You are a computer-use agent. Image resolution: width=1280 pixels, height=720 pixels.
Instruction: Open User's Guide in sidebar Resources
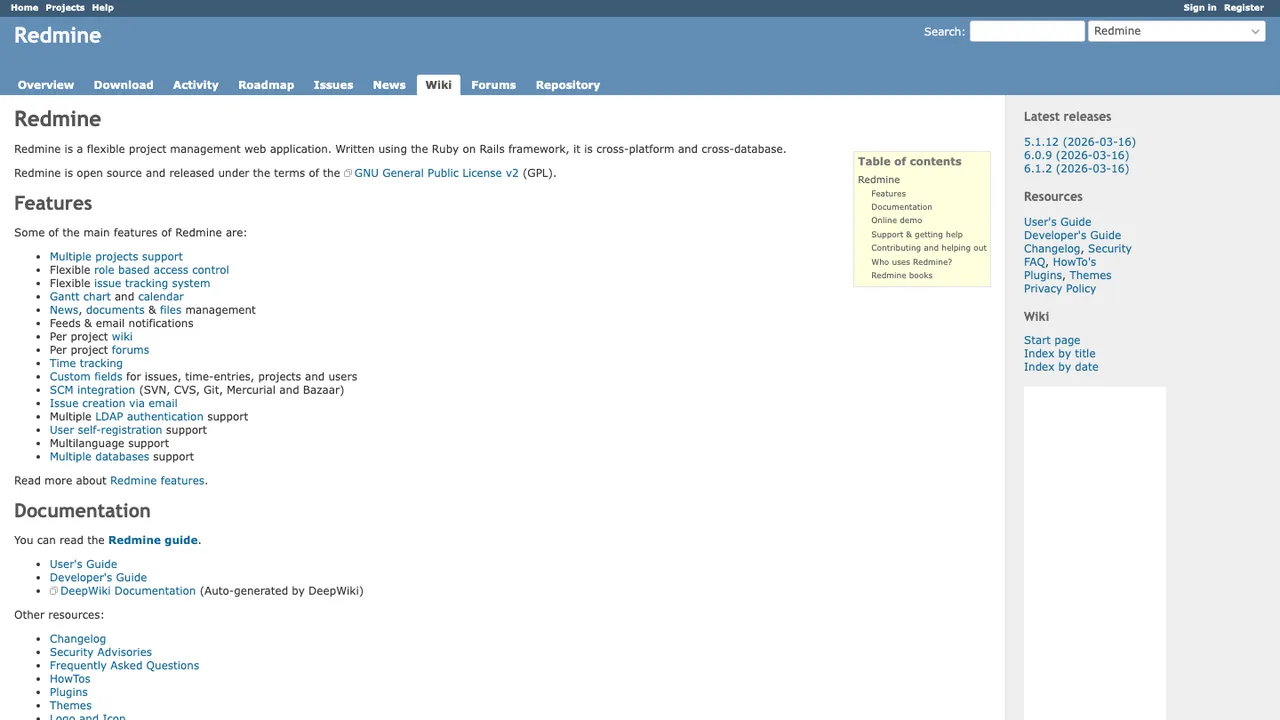pyautogui.click(x=1057, y=222)
